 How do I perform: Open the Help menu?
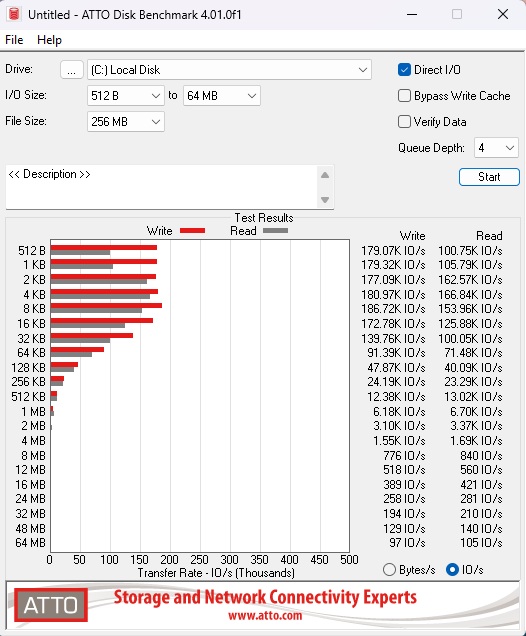point(49,40)
